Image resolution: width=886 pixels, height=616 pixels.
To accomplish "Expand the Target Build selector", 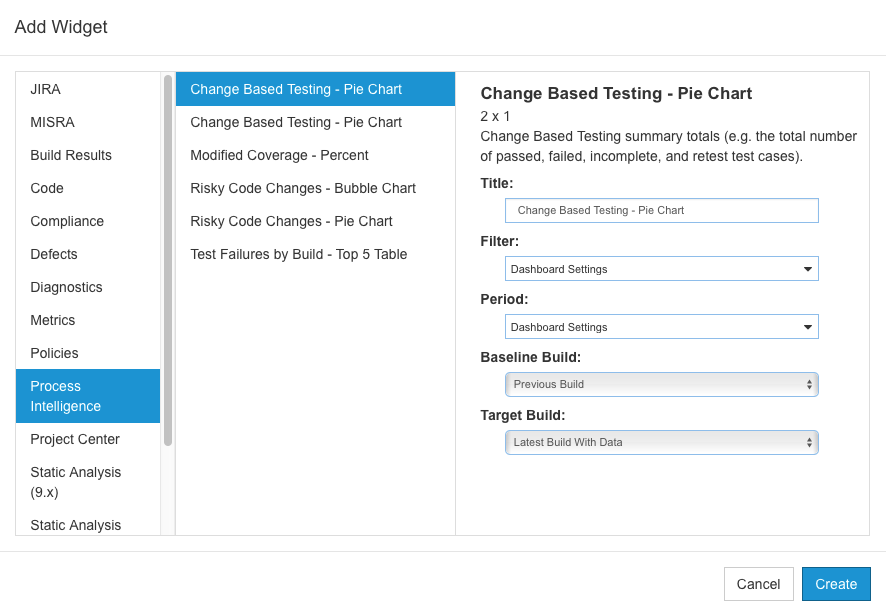I will click(662, 443).
